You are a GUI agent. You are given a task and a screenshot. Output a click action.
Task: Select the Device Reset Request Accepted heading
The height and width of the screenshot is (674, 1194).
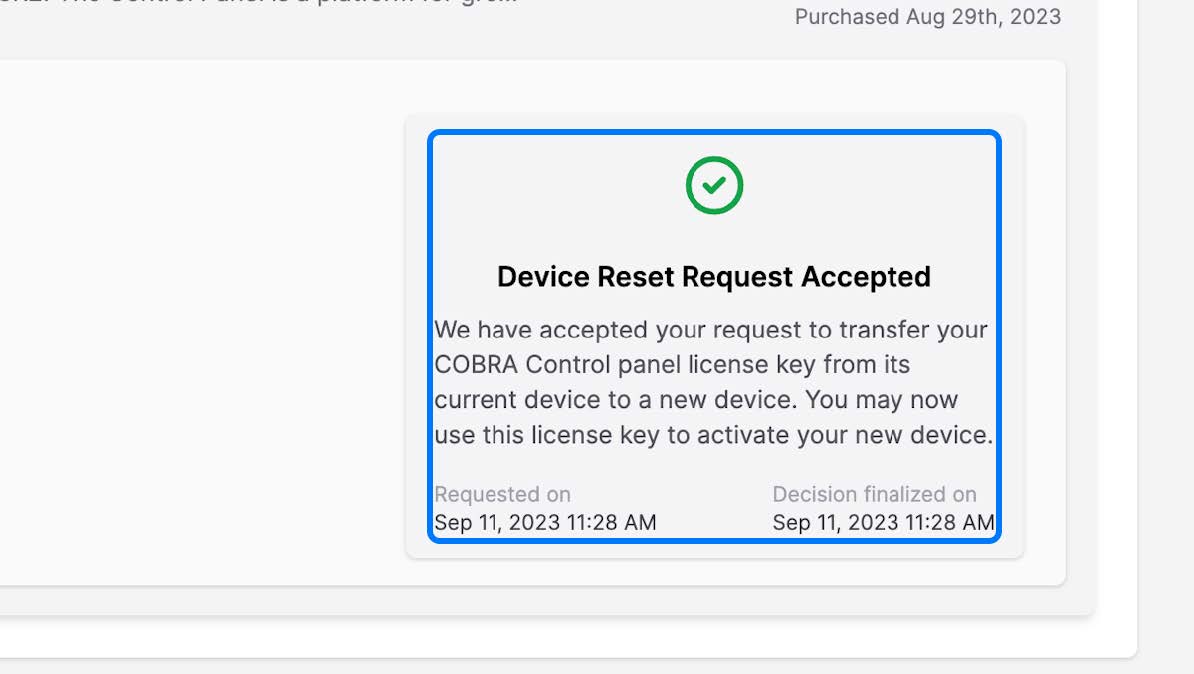714,276
